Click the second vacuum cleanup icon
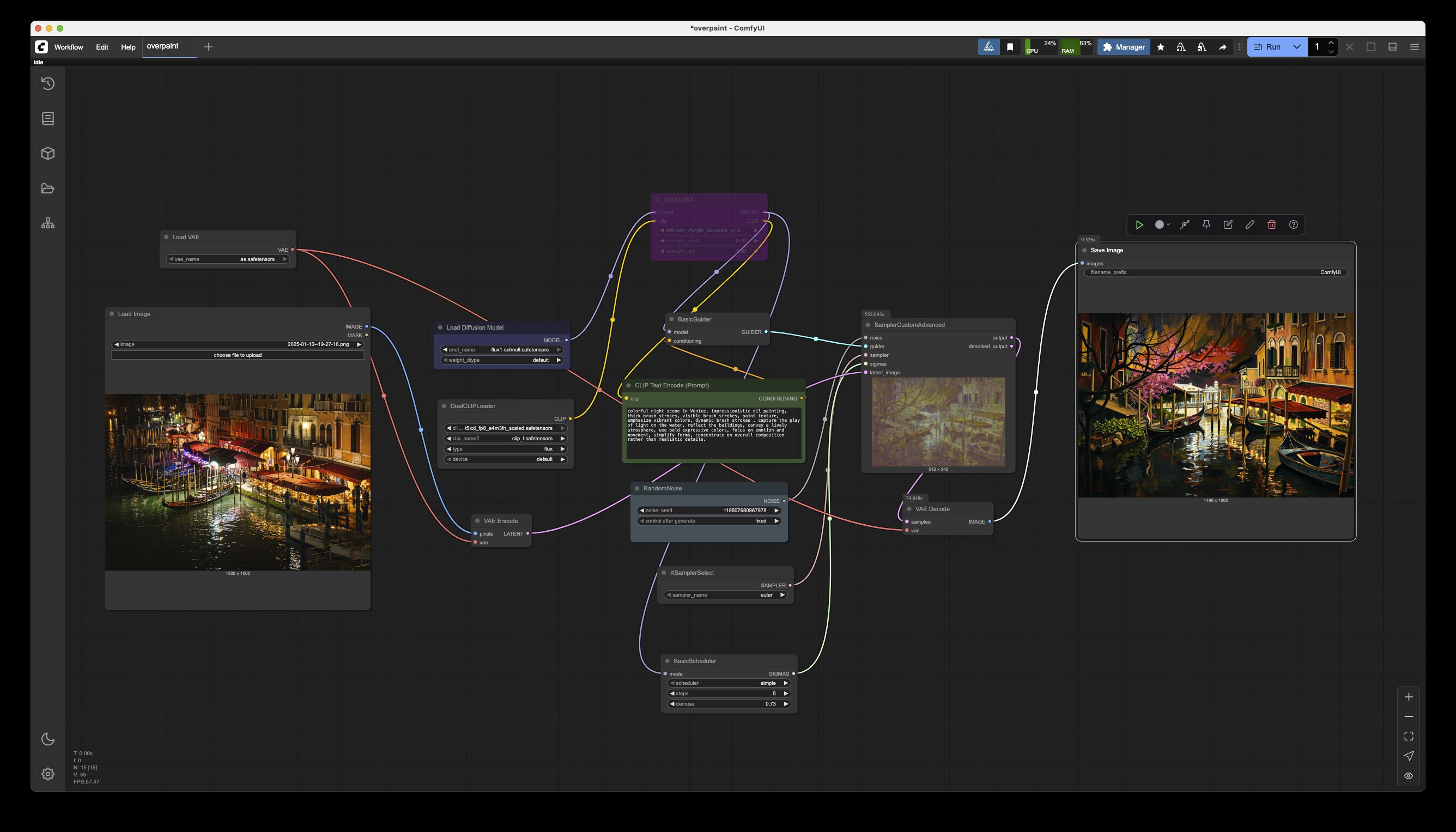1456x832 pixels. [1201, 47]
